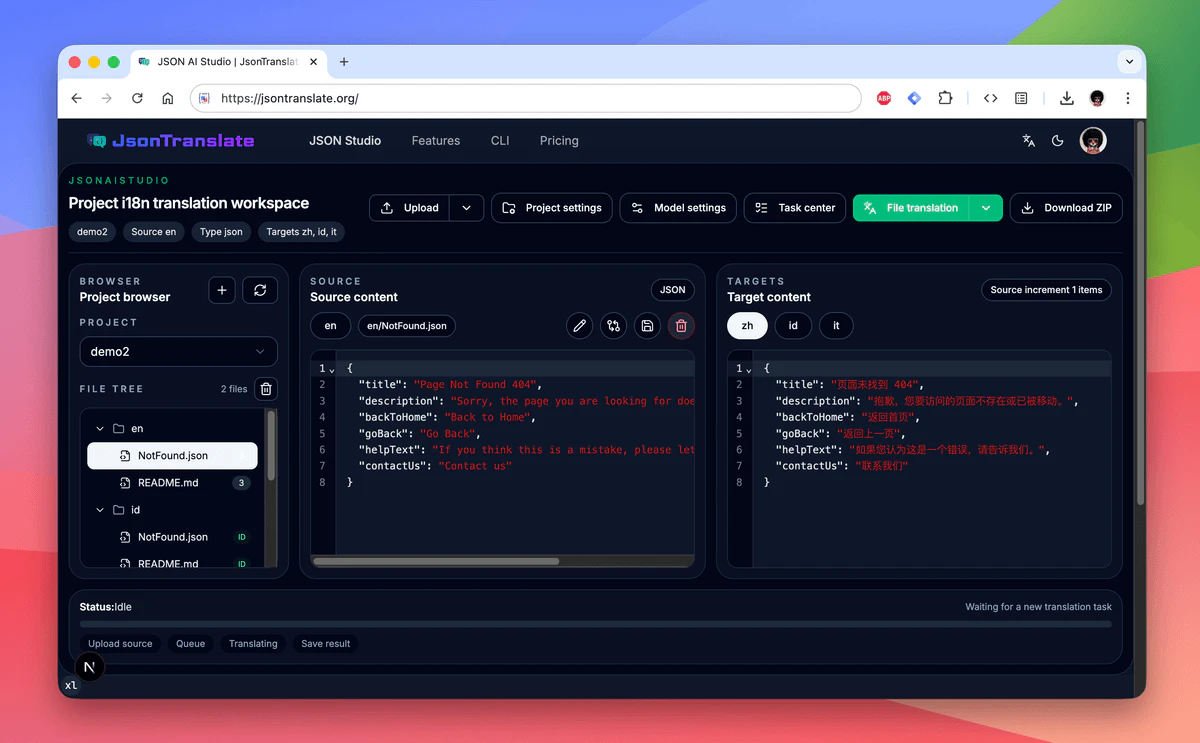Image resolution: width=1200 pixels, height=743 pixels.
Task: Click the Upload source step label
Action: (120, 644)
